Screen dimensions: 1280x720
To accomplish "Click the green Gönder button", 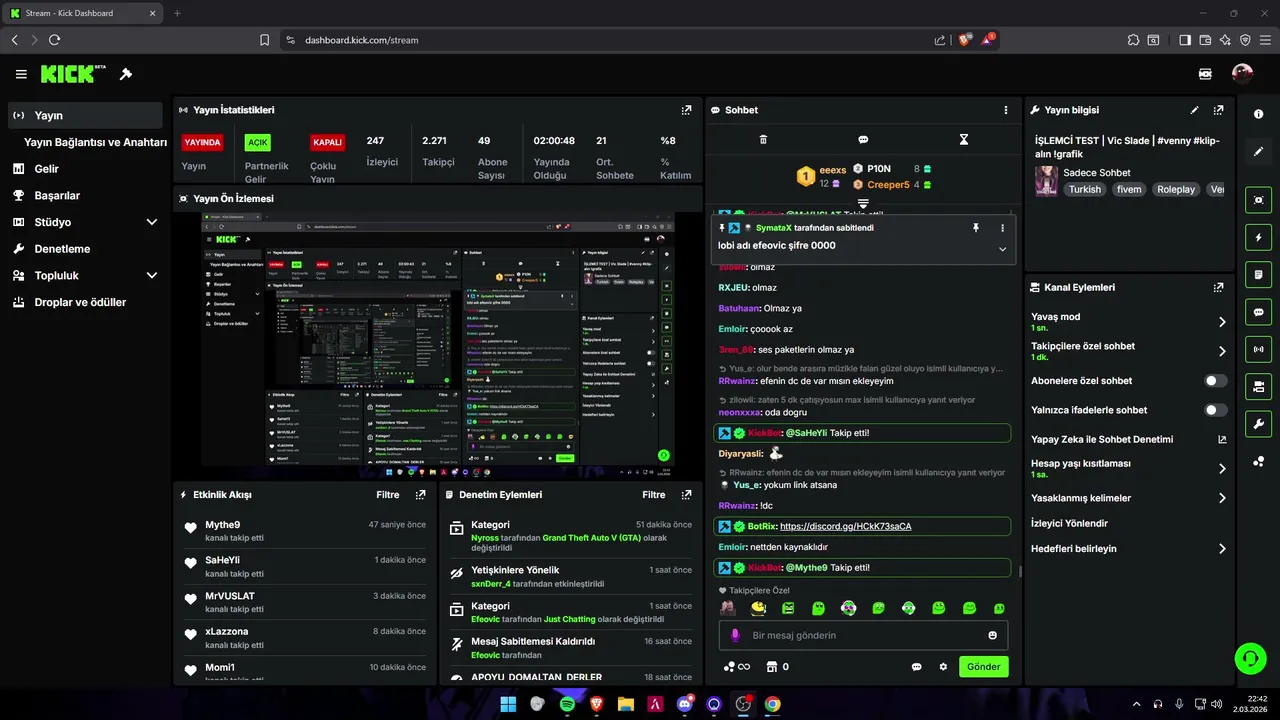I will click(x=984, y=667).
